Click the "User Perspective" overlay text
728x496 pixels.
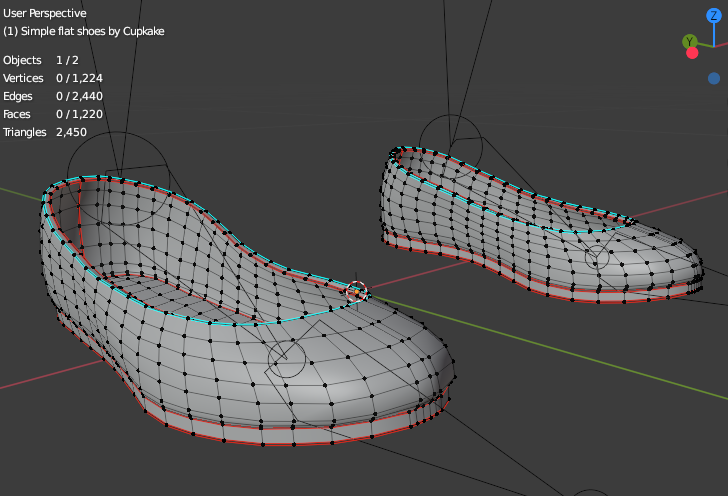pyautogui.click(x=45, y=13)
